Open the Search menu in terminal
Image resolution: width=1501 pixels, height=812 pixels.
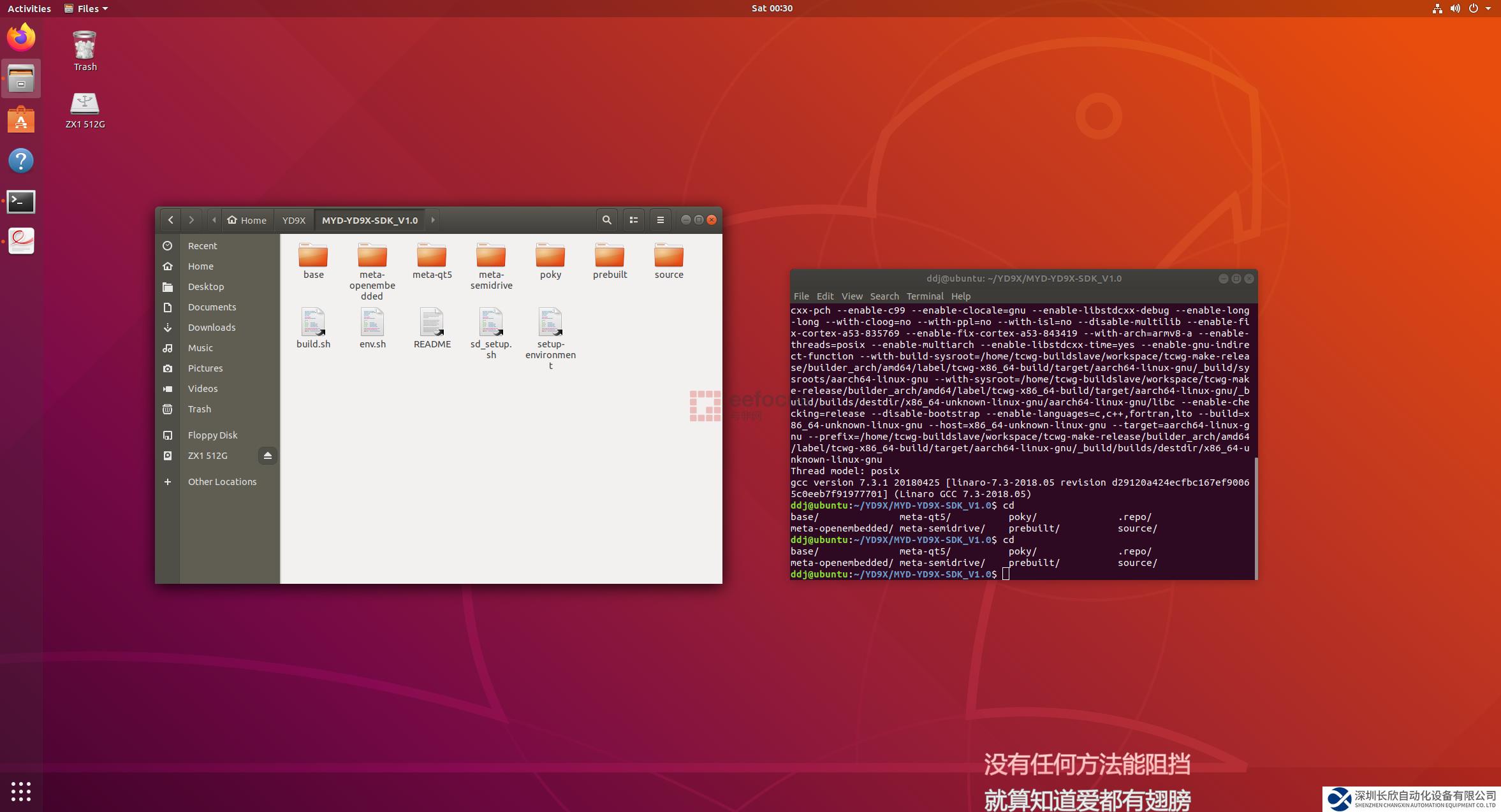[884, 296]
